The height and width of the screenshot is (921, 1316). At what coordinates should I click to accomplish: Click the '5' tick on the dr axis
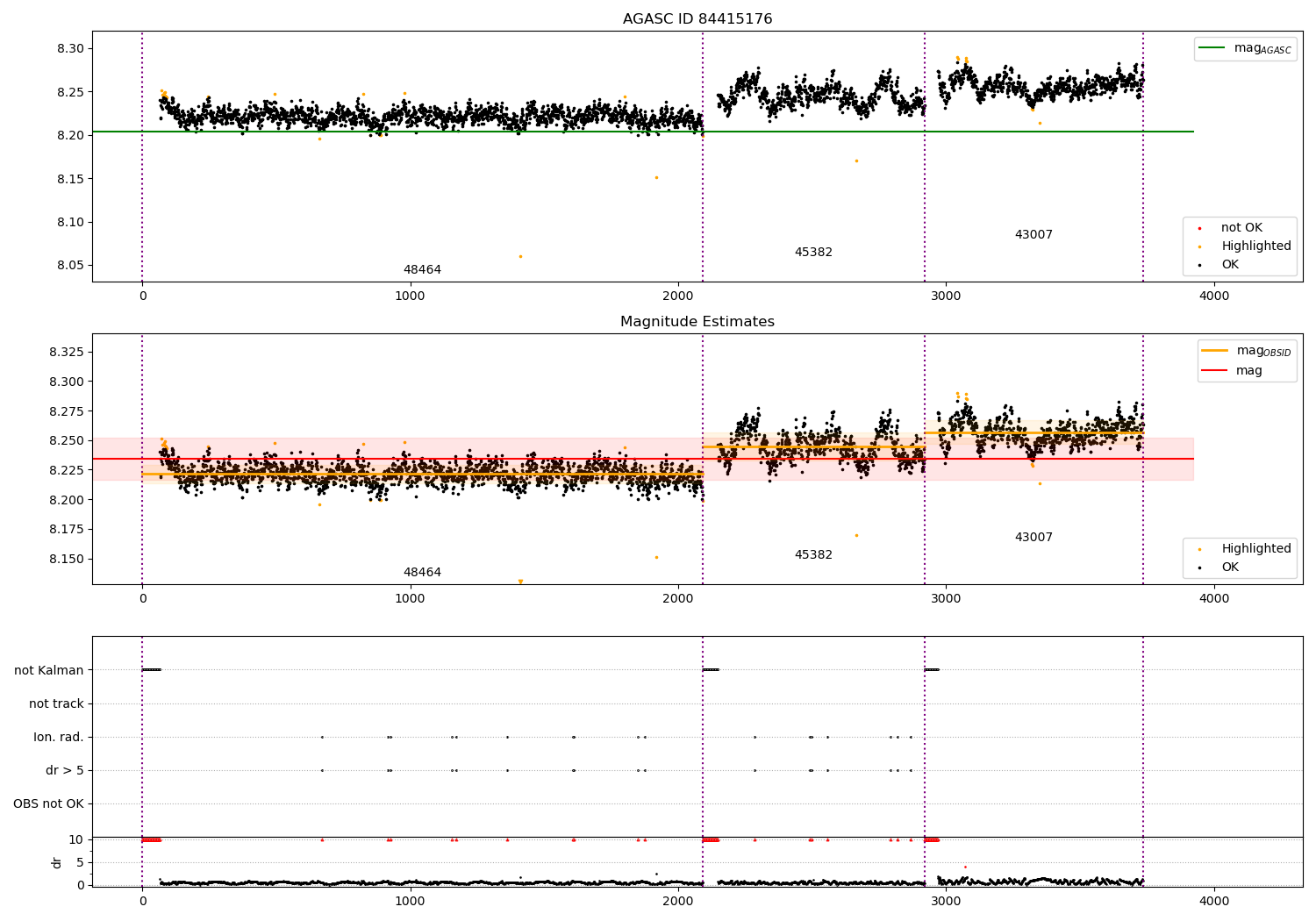81,862
